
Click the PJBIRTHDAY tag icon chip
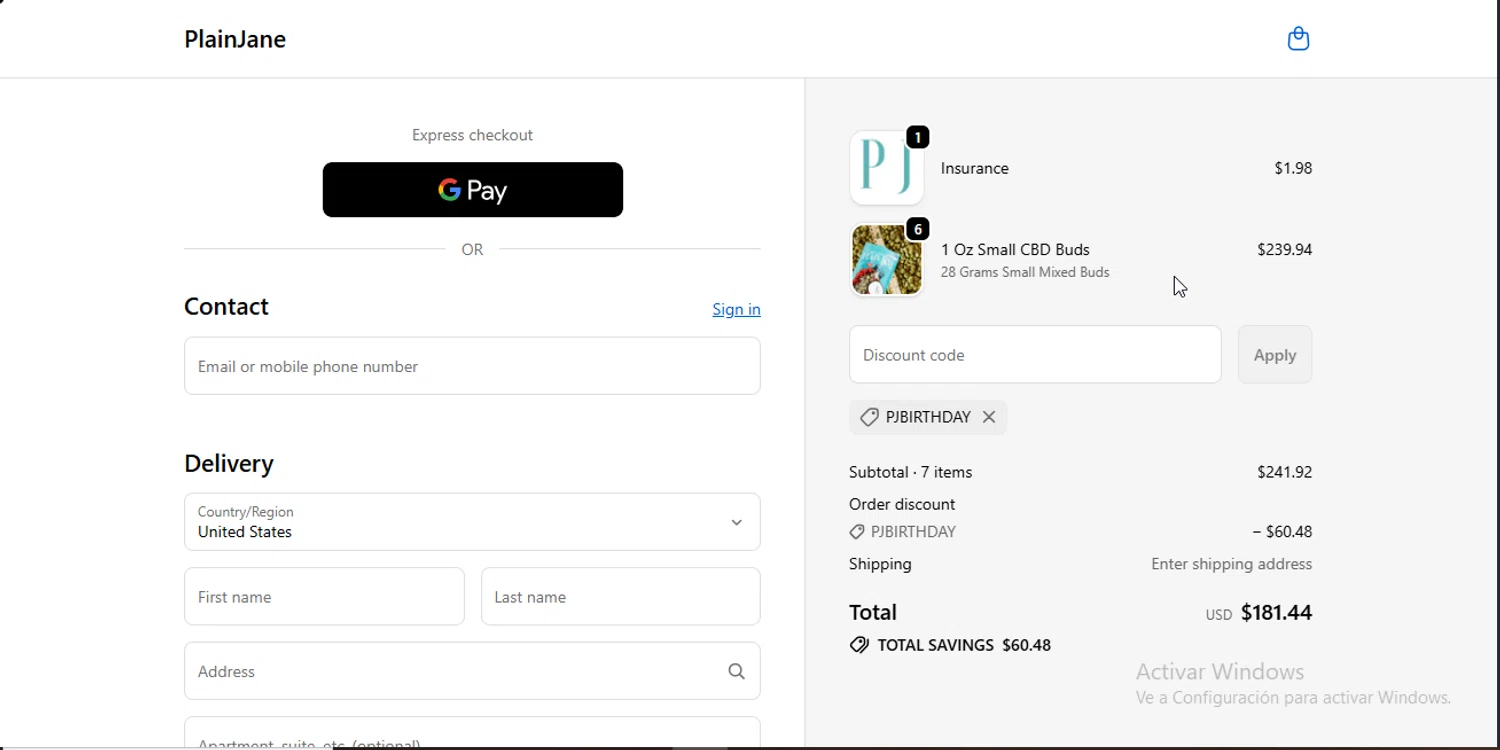(869, 417)
